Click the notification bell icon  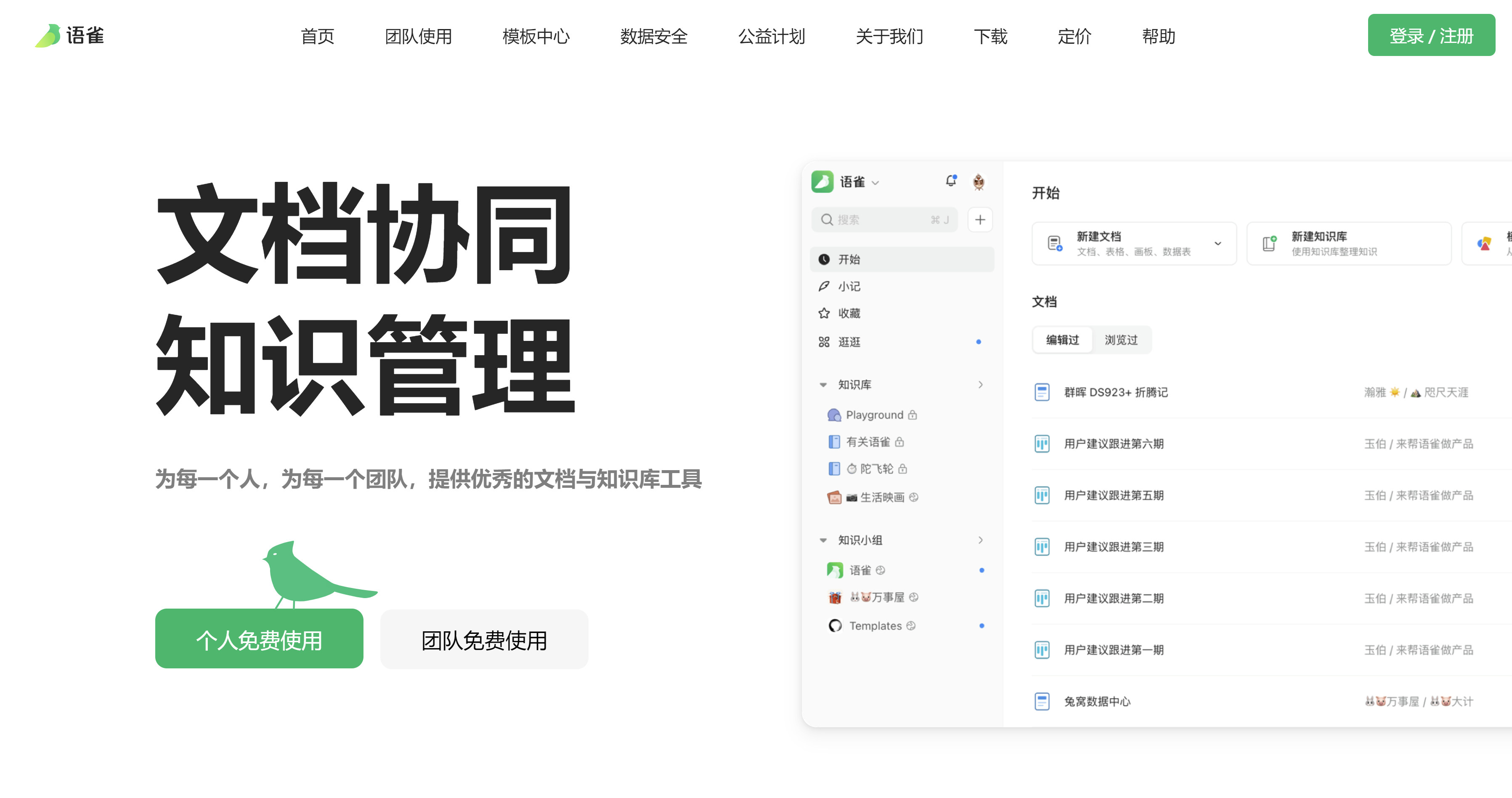click(950, 181)
